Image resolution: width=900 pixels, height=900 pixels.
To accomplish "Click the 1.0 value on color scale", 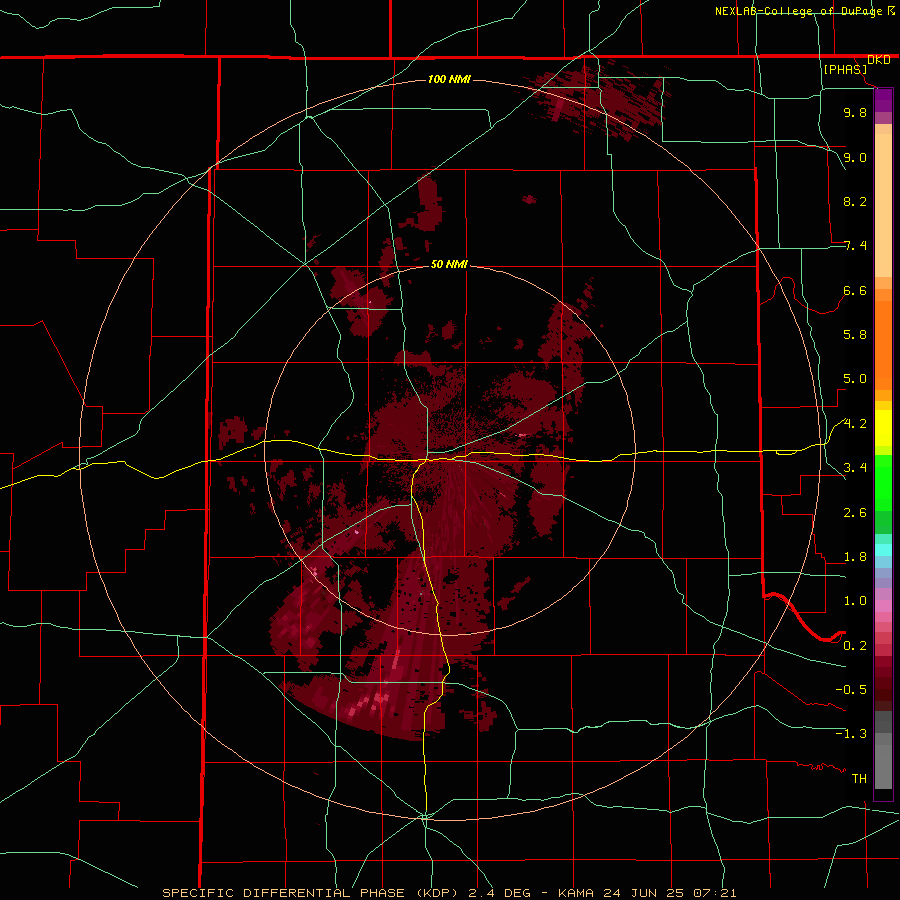I will [x=855, y=601].
